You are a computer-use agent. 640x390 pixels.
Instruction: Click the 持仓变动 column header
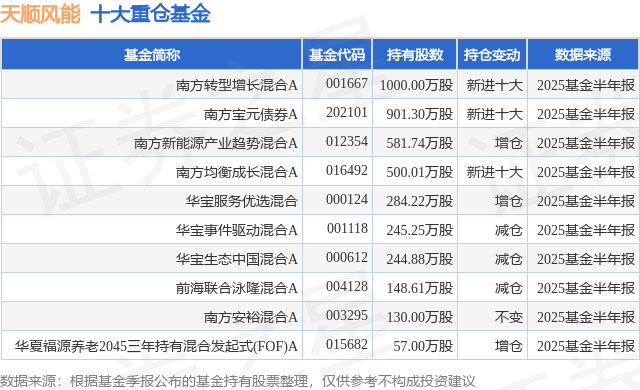pos(492,55)
